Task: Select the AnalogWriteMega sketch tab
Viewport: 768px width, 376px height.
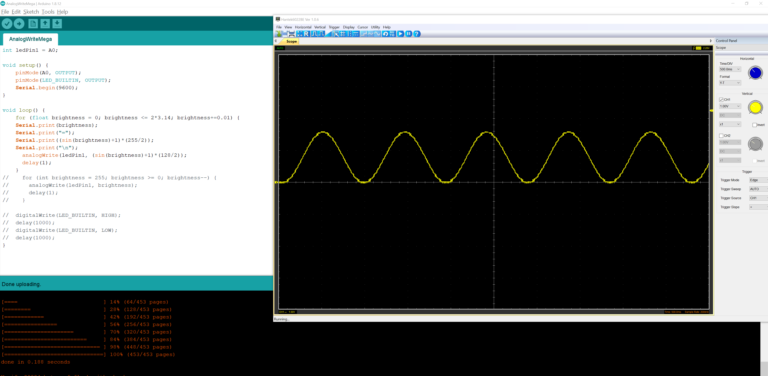Action: click(x=30, y=39)
